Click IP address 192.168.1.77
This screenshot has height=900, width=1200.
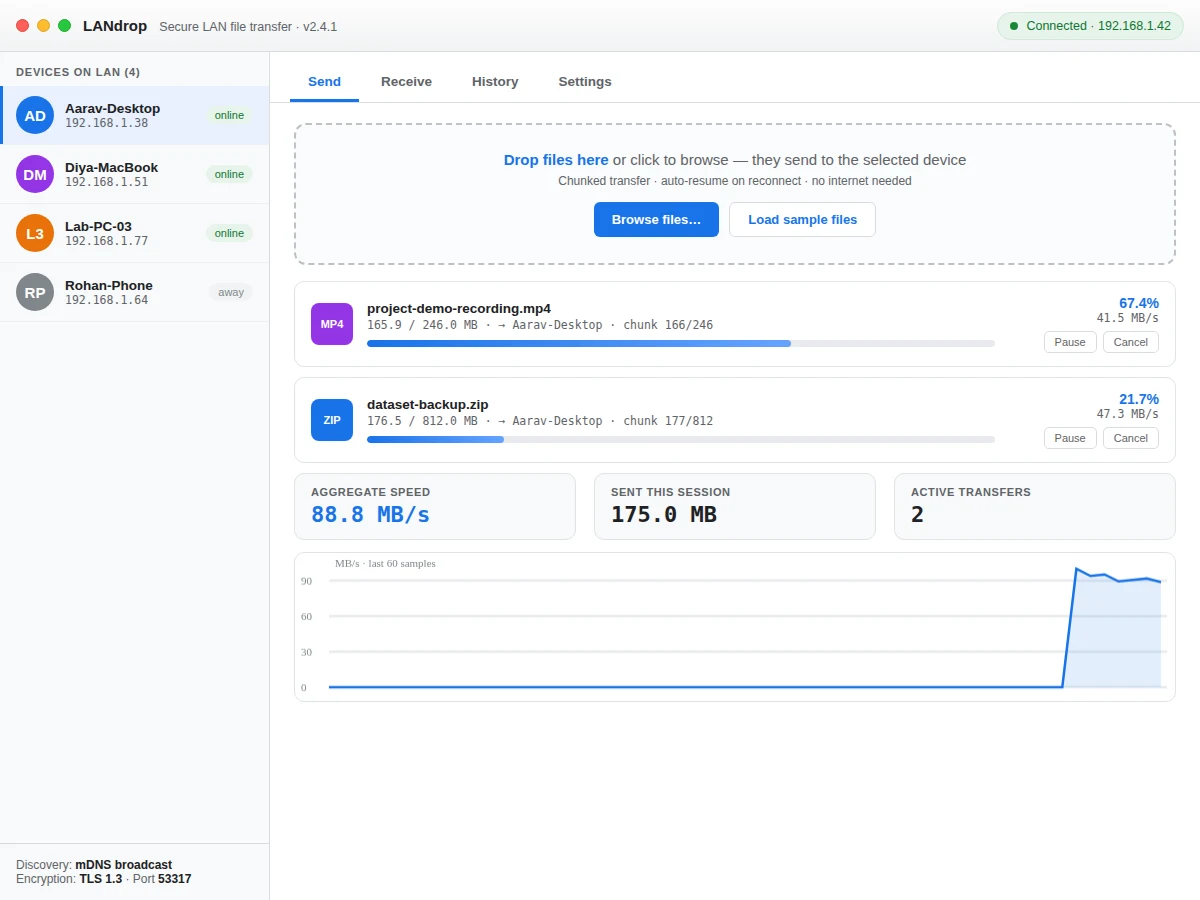(106, 241)
